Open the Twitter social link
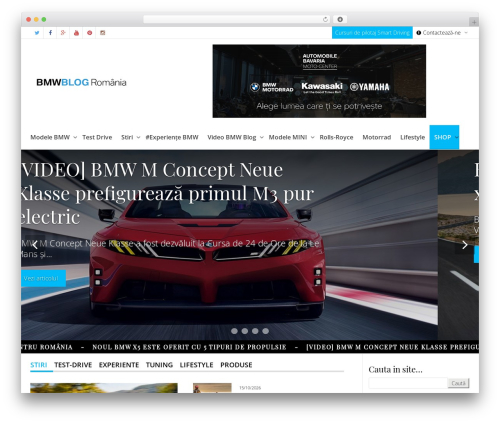This screenshot has height=423, width=500. [37, 33]
